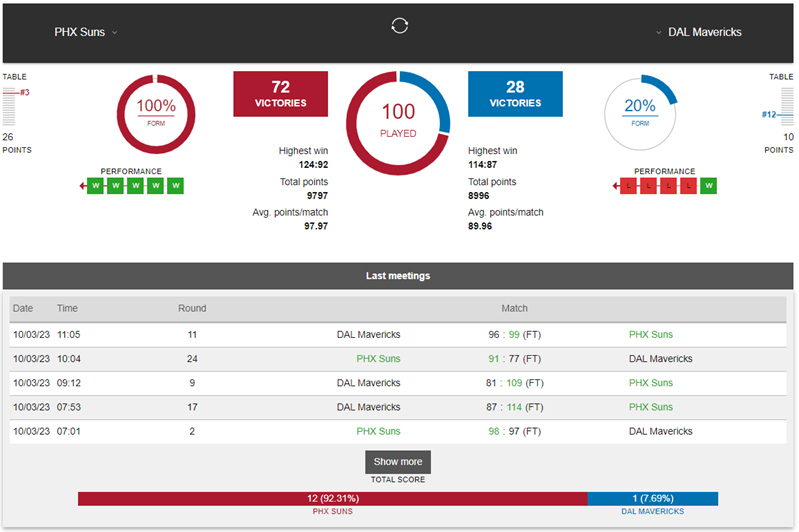This screenshot has height=532, width=799.
Task: Click the green W badge under Mavericks performance
Action: coord(708,186)
